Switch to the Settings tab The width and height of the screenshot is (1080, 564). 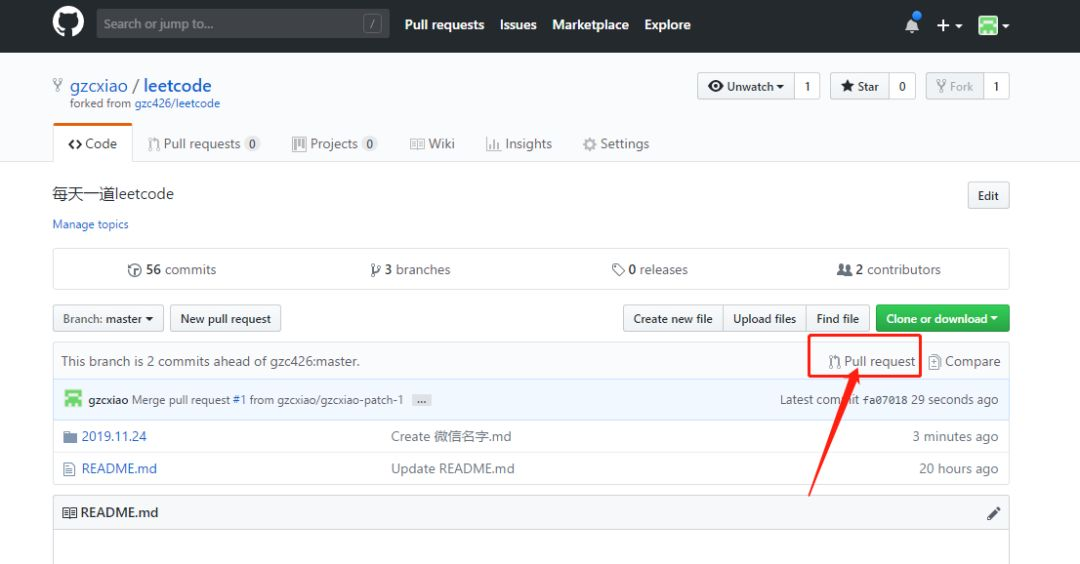click(x=616, y=143)
